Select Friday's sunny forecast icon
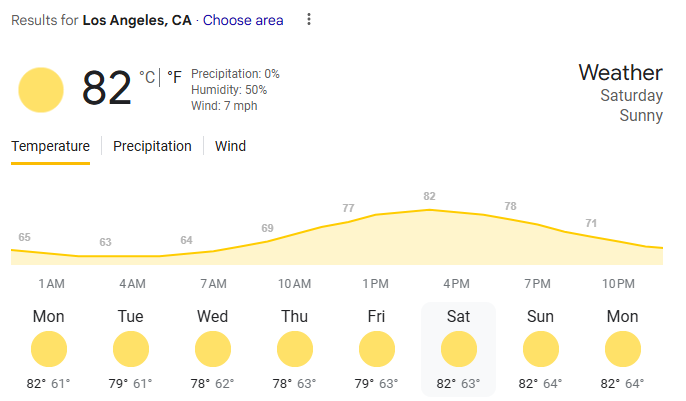This screenshot has height=401, width=686. [x=377, y=350]
